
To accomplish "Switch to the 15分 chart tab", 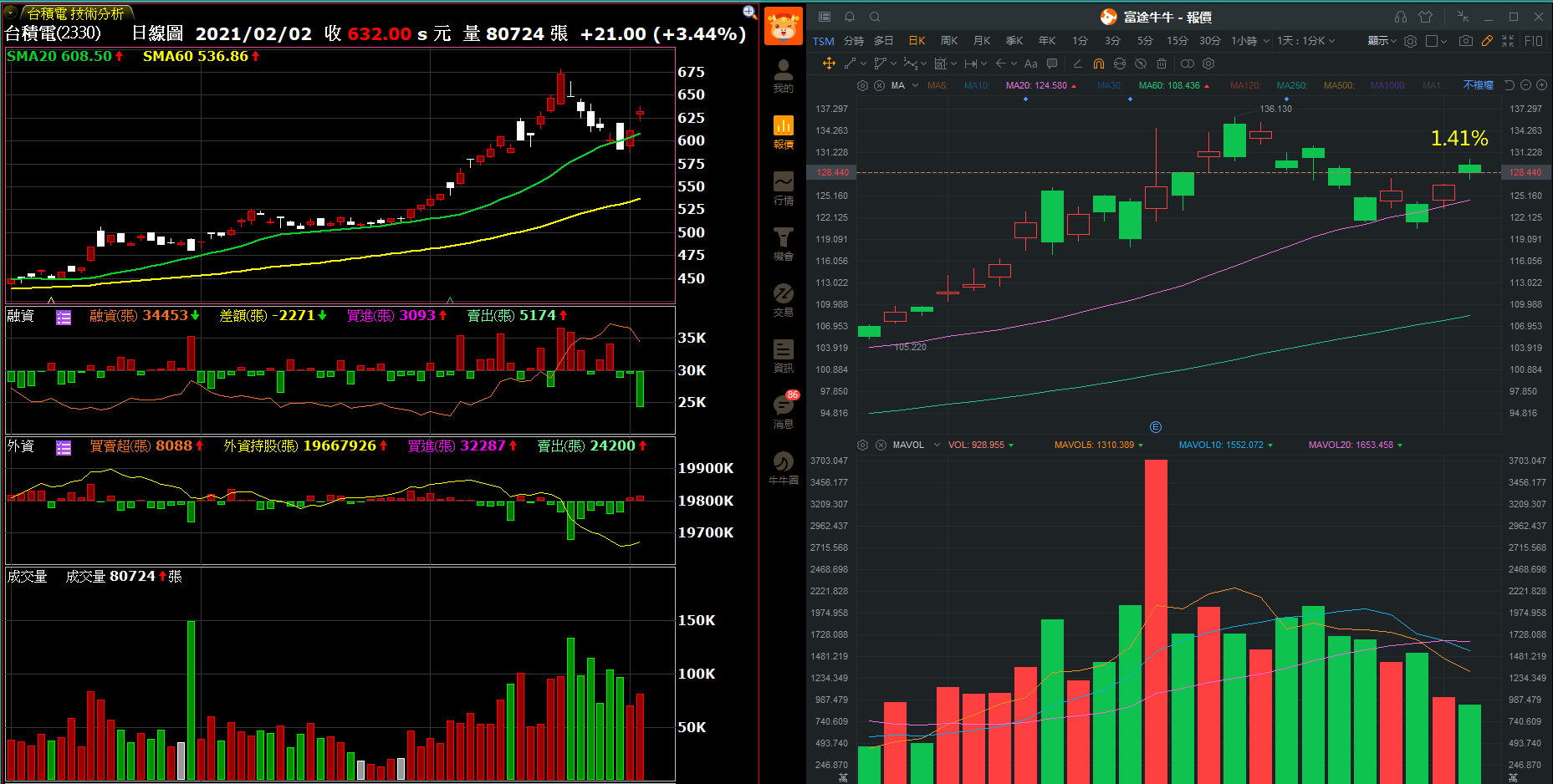I will click(1178, 41).
